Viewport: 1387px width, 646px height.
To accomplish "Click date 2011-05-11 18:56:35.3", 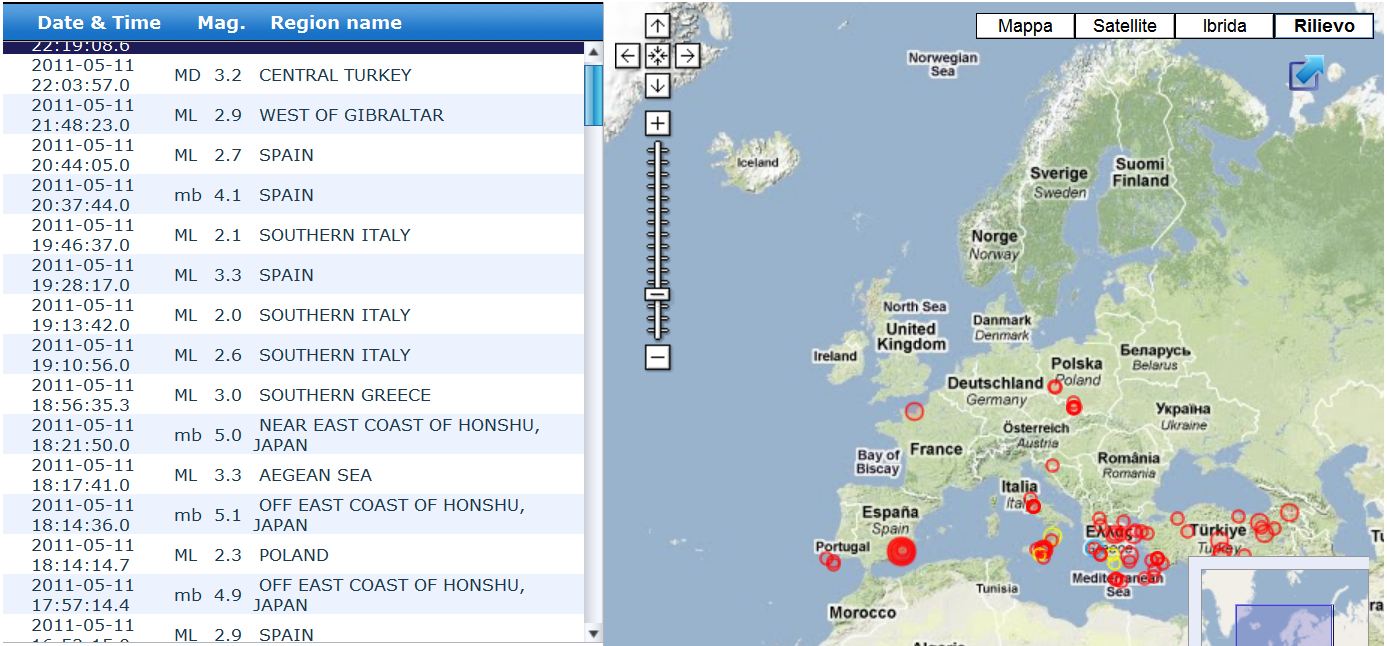I will 82,394.
